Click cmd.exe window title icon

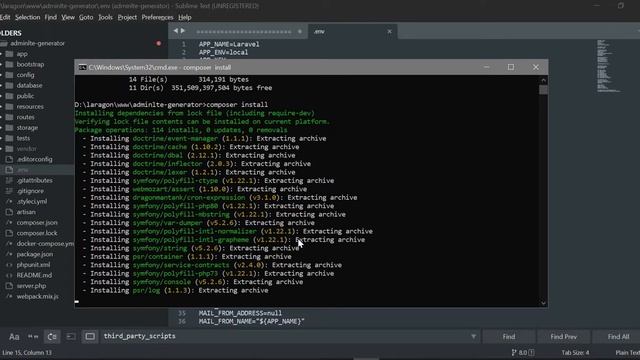coord(82,67)
